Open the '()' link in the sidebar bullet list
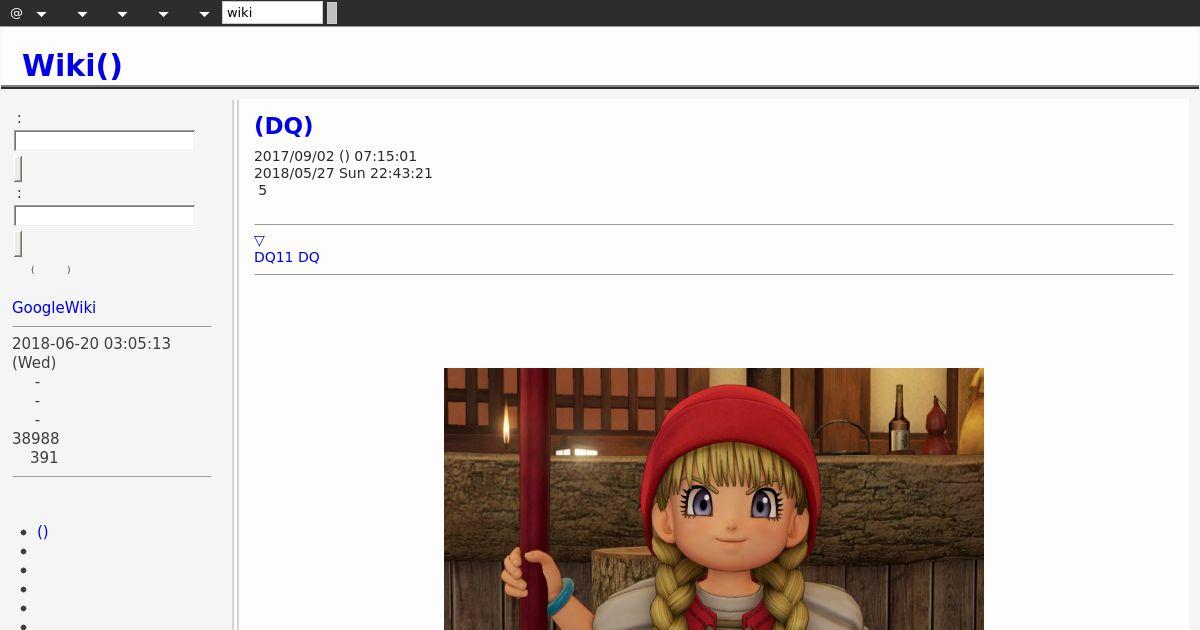Viewport: 1200px width, 630px height. (x=43, y=532)
